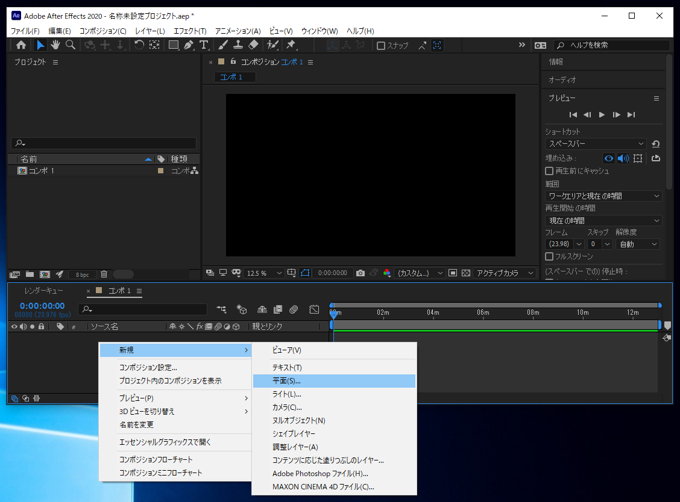The image size is (680, 502).
Task: Switch to the レンダーキュー tab
Action: click(x=43, y=291)
